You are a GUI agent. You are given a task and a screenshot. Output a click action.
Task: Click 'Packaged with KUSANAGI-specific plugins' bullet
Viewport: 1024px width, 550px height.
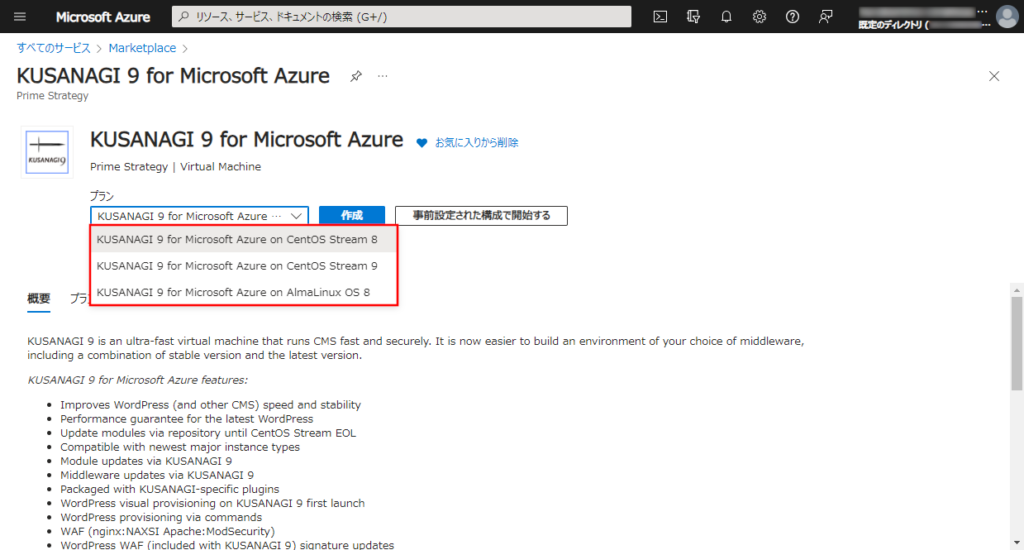click(169, 489)
